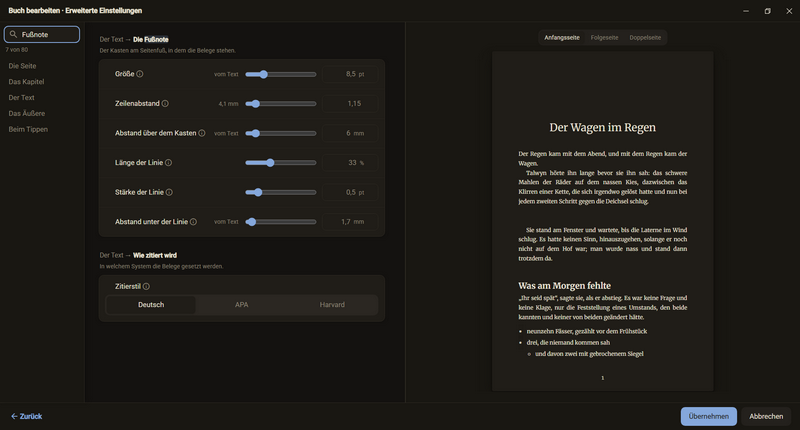The image size is (800, 430).
Task: Click Der Text breadcrumb above Wie zitiert wird
Action: coord(111,255)
